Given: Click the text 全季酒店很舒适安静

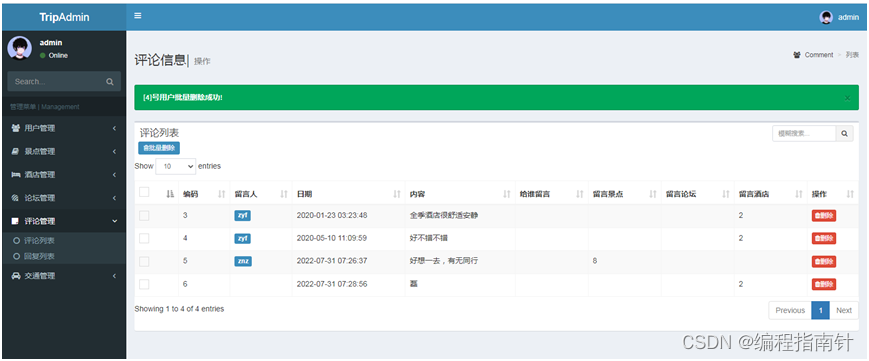Looking at the screenshot, I should pos(443,215).
